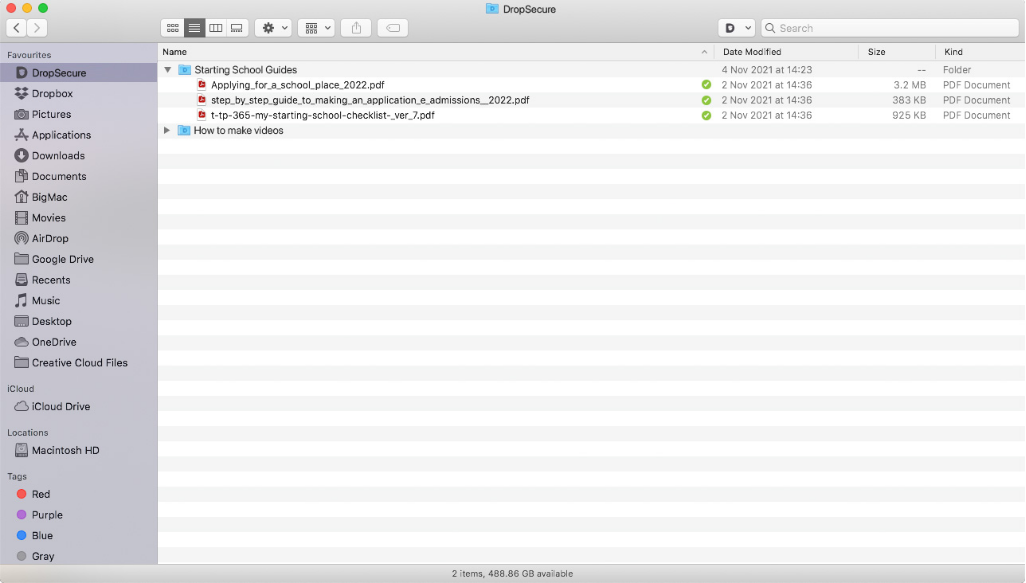Go forward with the forward arrow

(x=37, y=27)
